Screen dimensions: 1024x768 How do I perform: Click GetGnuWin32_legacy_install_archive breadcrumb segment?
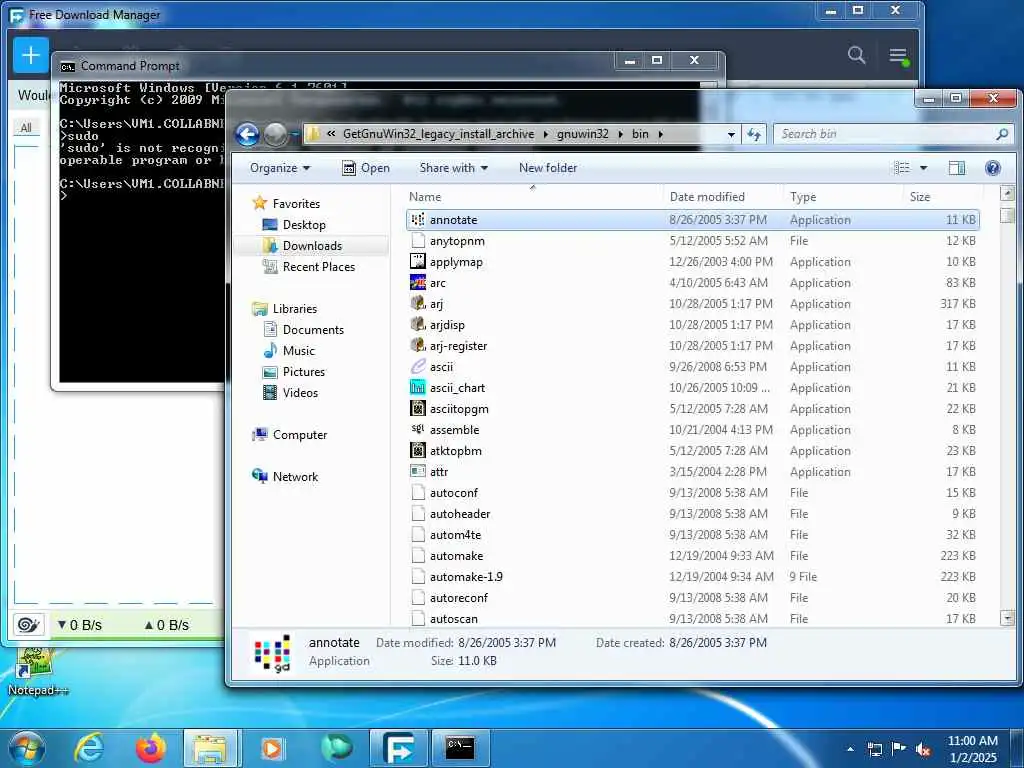tap(438, 134)
